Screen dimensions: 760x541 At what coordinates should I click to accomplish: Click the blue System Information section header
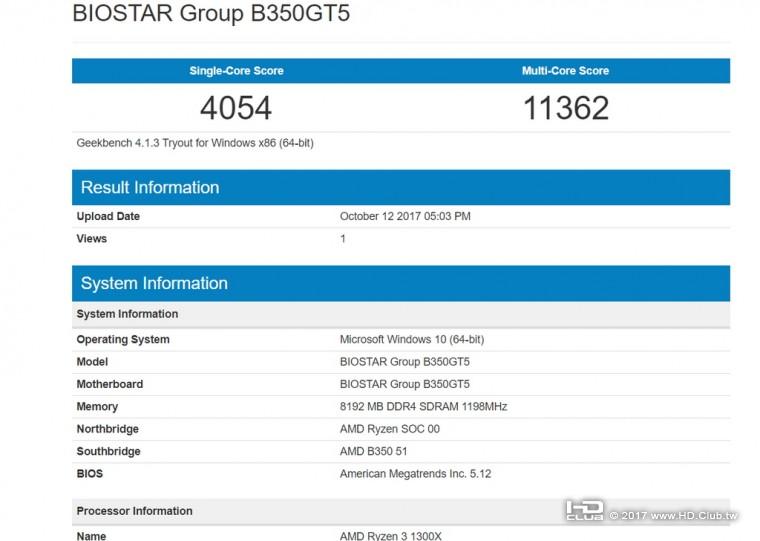154,284
